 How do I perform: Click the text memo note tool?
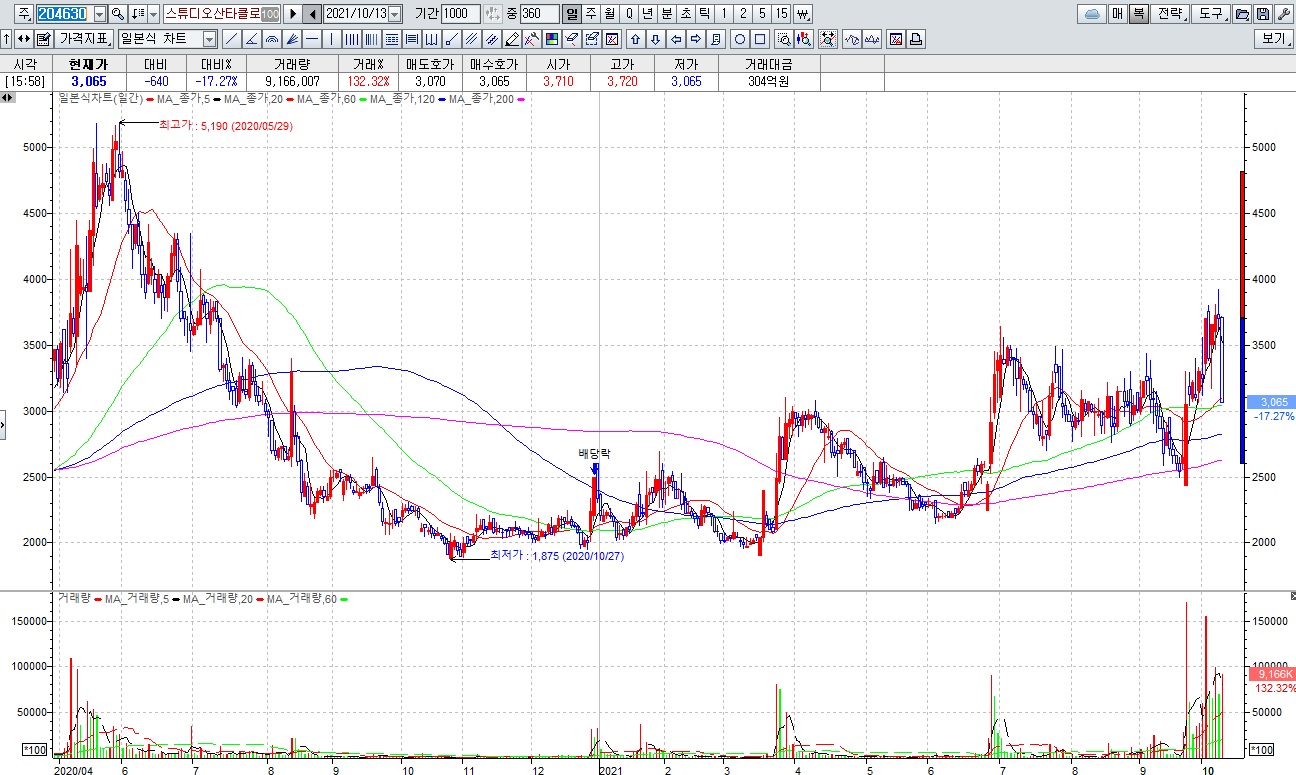pyautogui.click(x=716, y=39)
